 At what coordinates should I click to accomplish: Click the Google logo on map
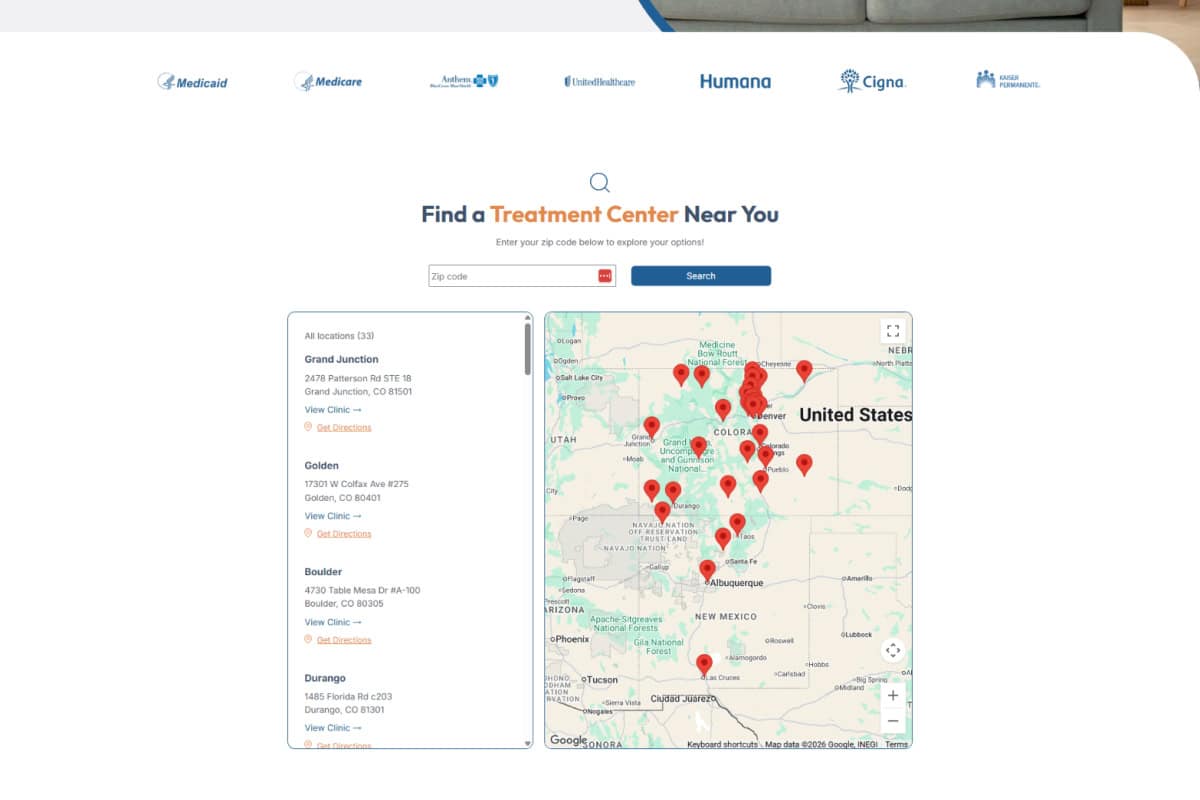coord(569,740)
